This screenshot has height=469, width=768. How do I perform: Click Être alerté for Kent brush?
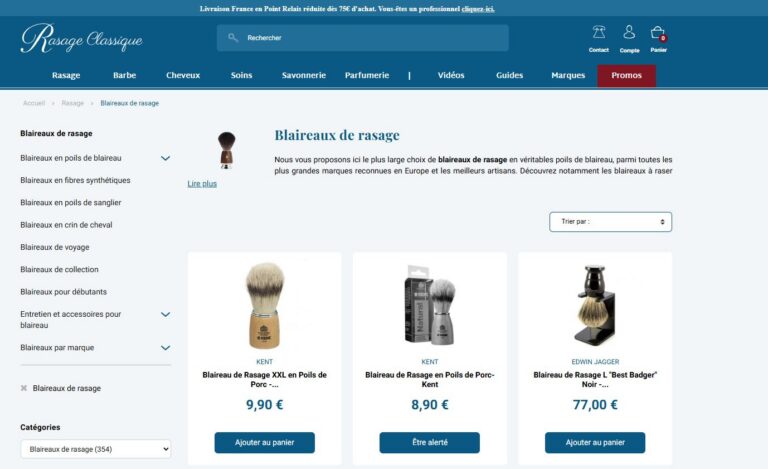(x=430, y=443)
